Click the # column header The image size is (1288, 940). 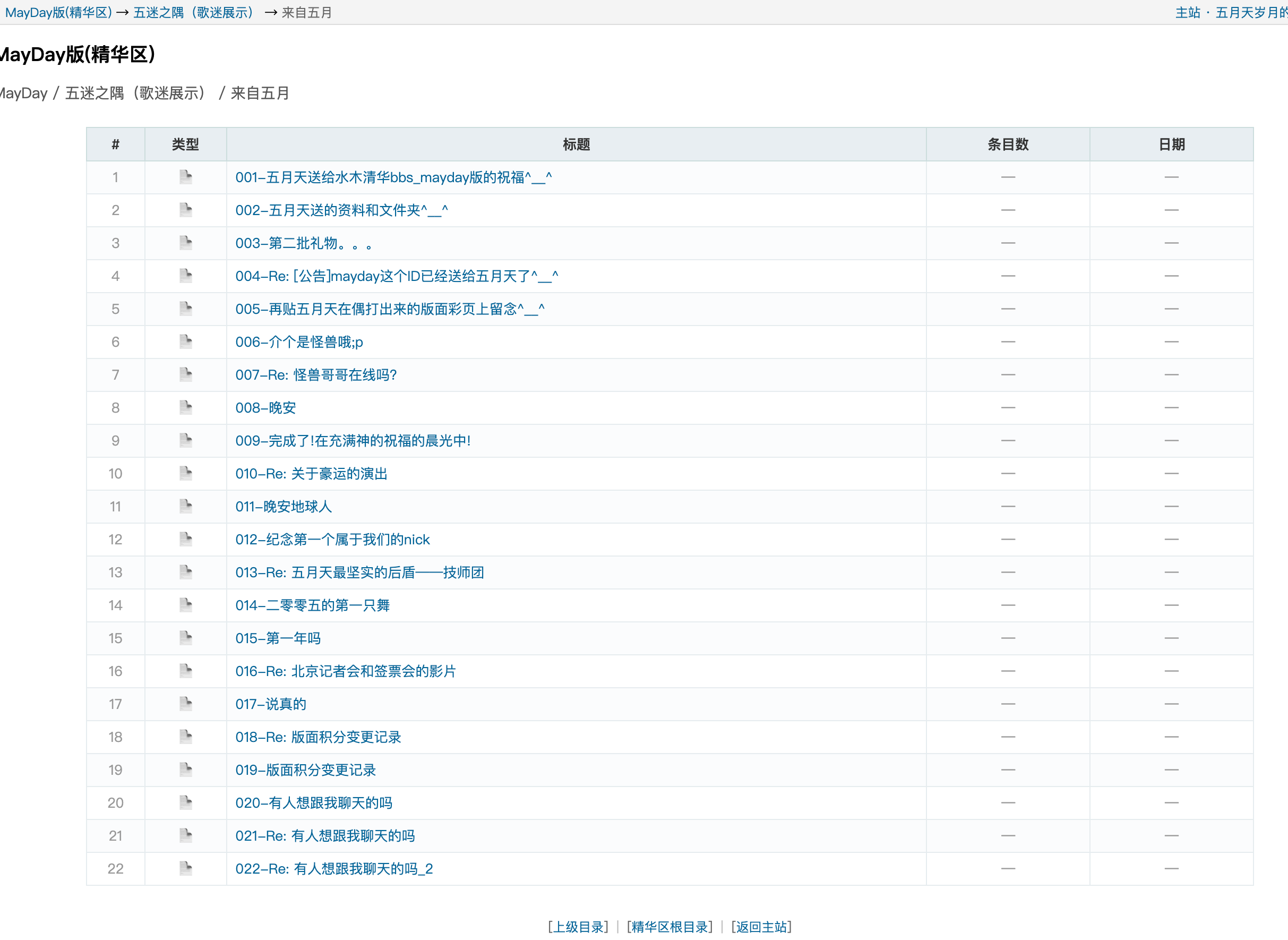(116, 144)
